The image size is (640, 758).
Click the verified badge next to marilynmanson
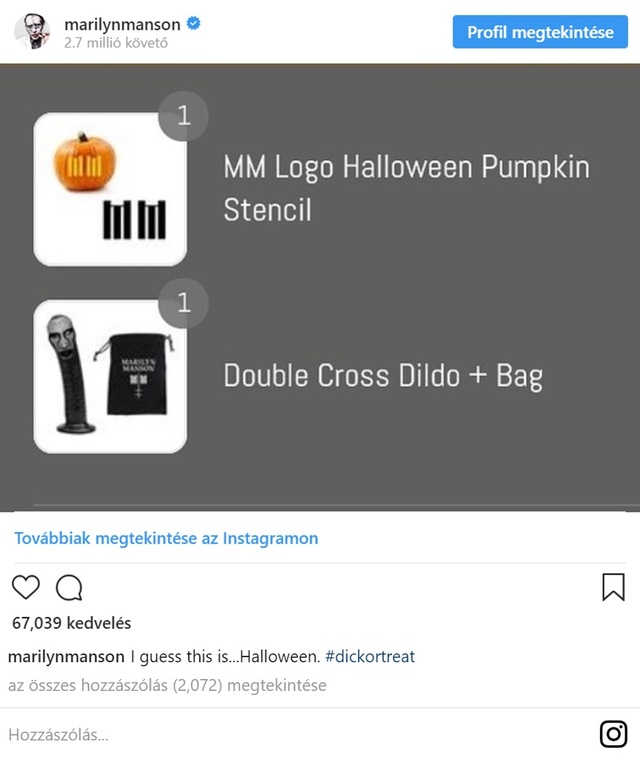coord(193,23)
